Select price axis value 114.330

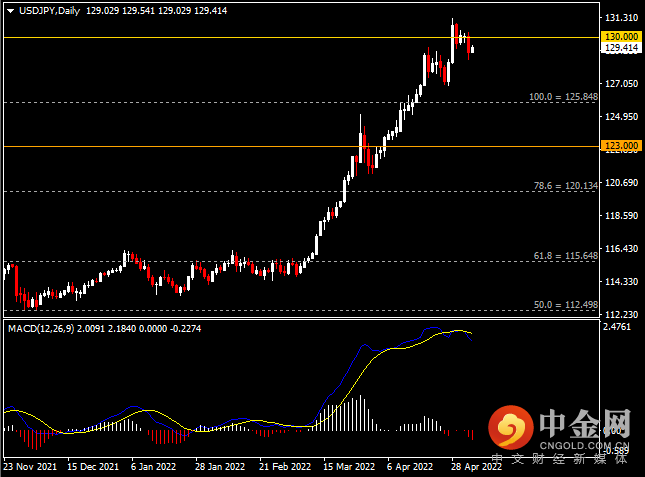click(621, 282)
